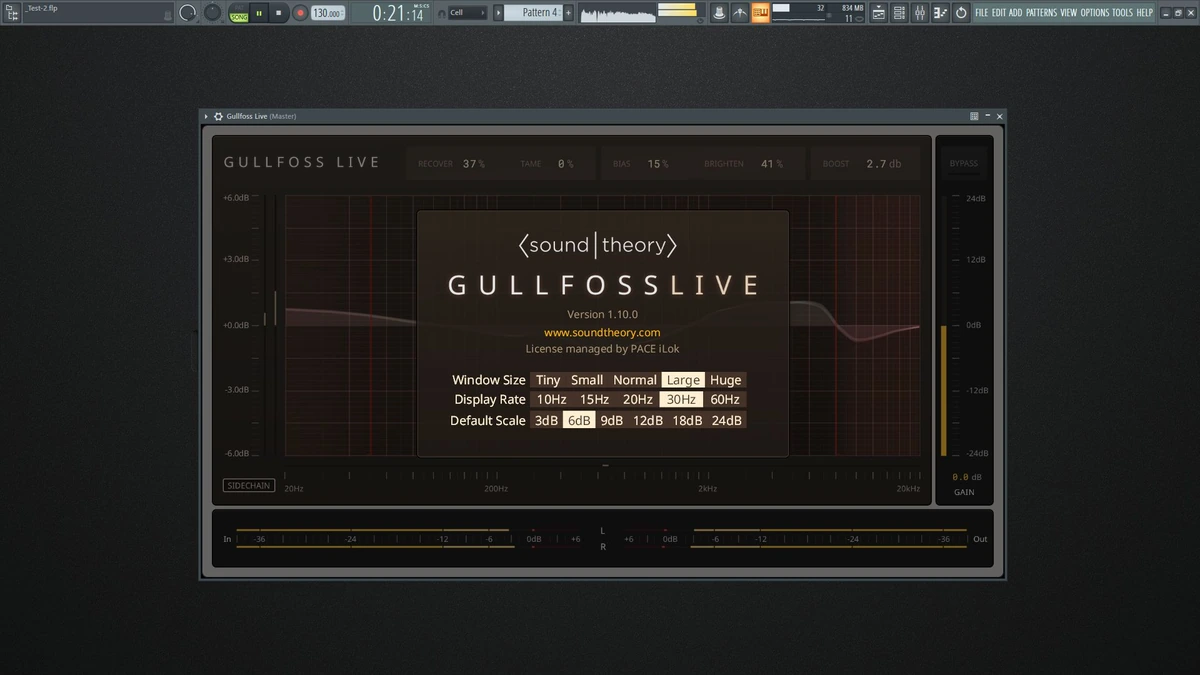Set Default Scale to 3dB
This screenshot has height=675, width=1200.
[x=547, y=420]
